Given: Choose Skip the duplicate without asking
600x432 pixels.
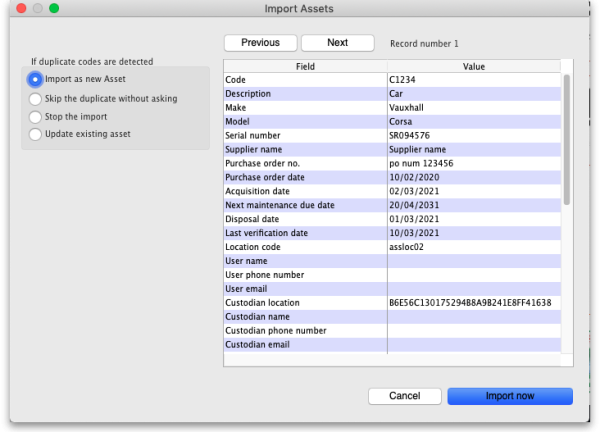Looking at the screenshot, I should (x=37, y=98).
